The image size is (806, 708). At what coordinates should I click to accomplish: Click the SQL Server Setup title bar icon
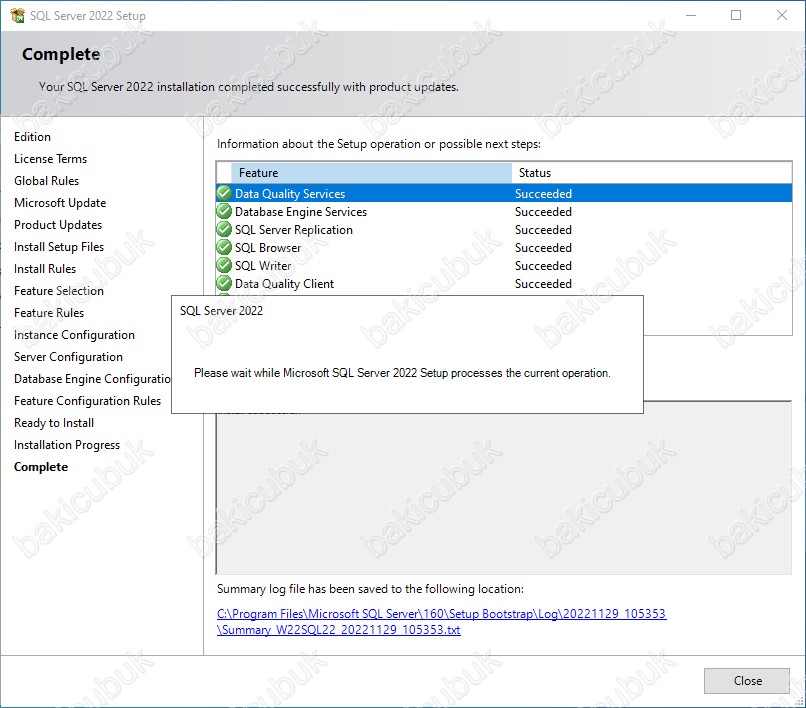(x=17, y=15)
